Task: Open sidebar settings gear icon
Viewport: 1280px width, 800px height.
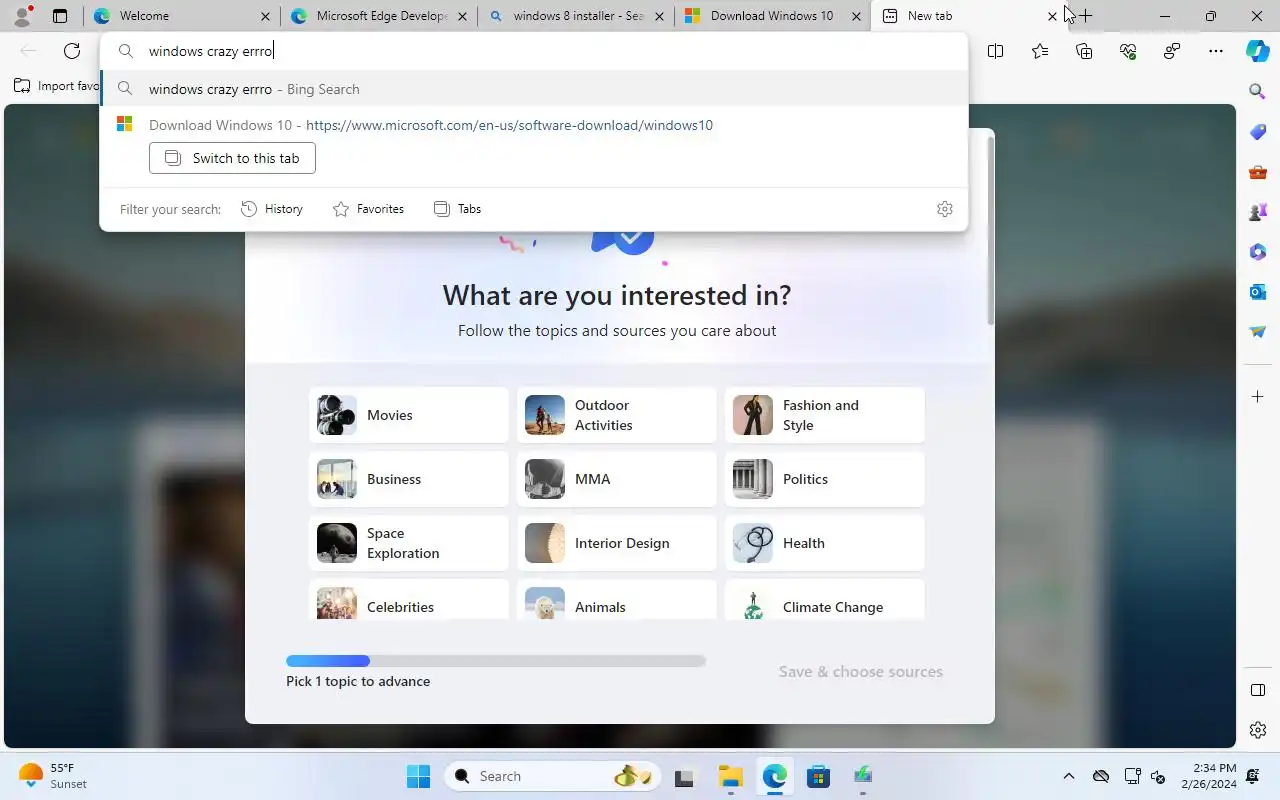Action: [x=1258, y=730]
